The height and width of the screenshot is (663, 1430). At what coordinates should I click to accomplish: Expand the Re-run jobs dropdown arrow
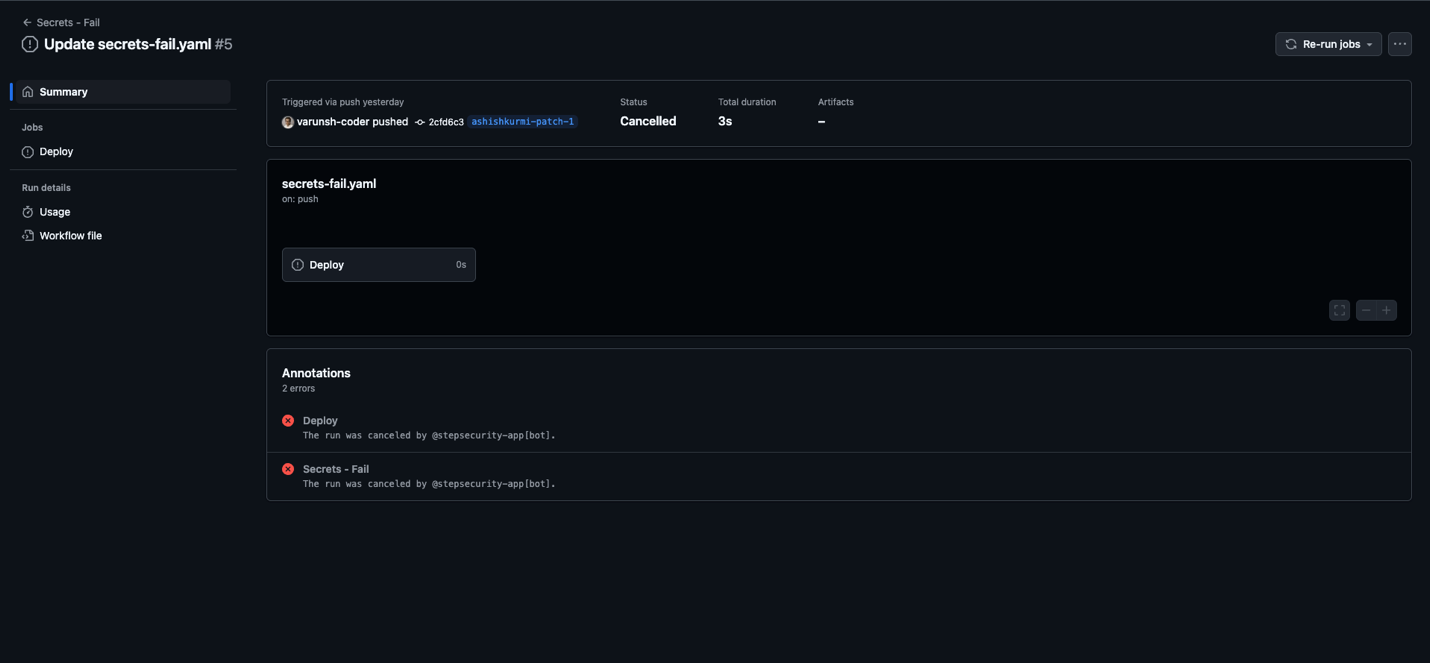(x=1370, y=45)
